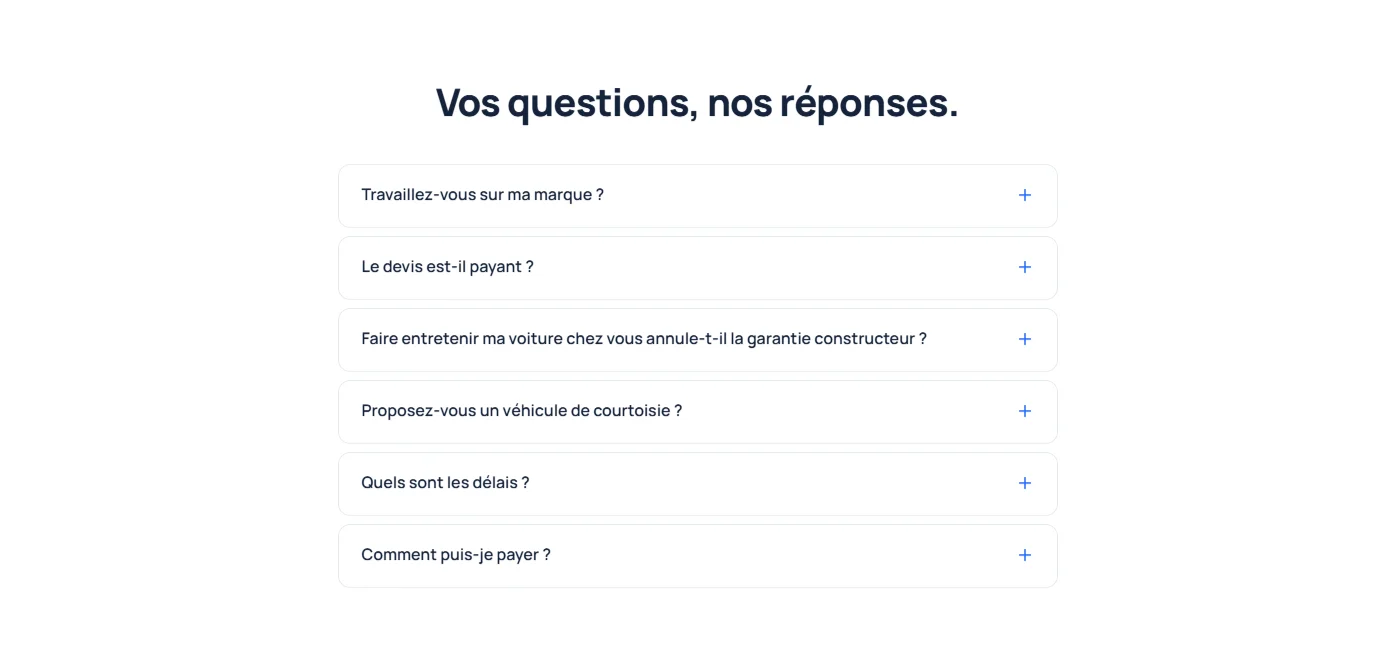Image resolution: width=1393 pixels, height=666 pixels.
Task: Tap the plus icon on the garantie constructeur row
Action: coord(1024,339)
